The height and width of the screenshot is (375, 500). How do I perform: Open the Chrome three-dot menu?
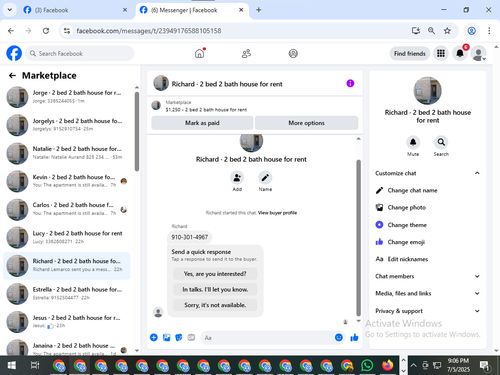coord(489,31)
